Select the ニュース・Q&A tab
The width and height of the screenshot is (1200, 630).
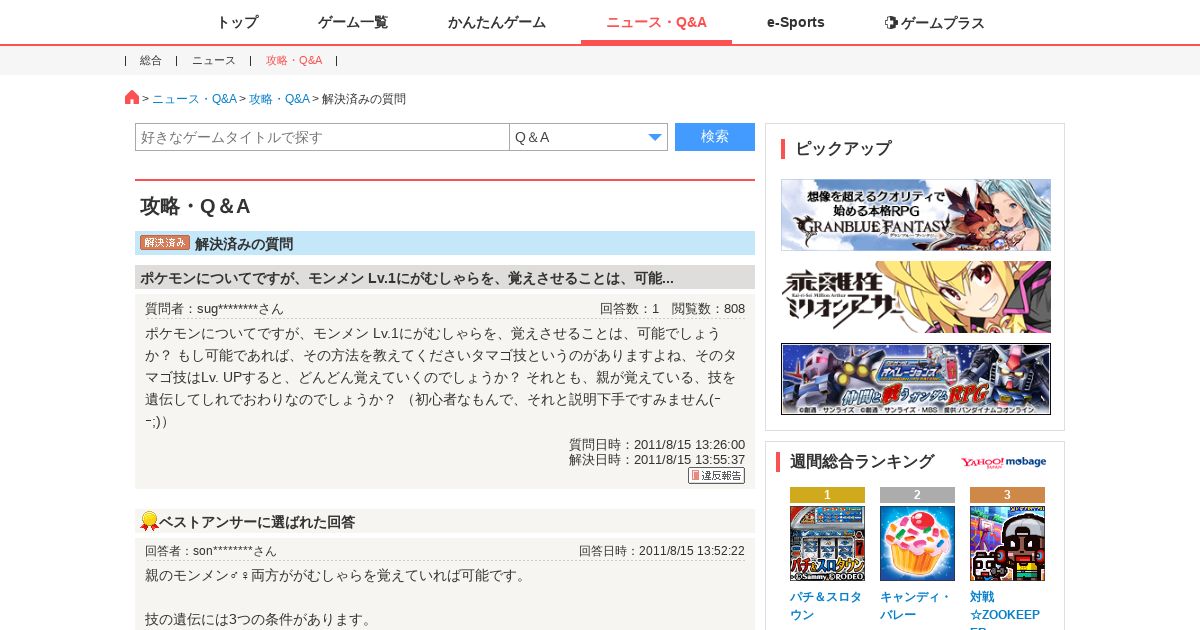point(656,22)
